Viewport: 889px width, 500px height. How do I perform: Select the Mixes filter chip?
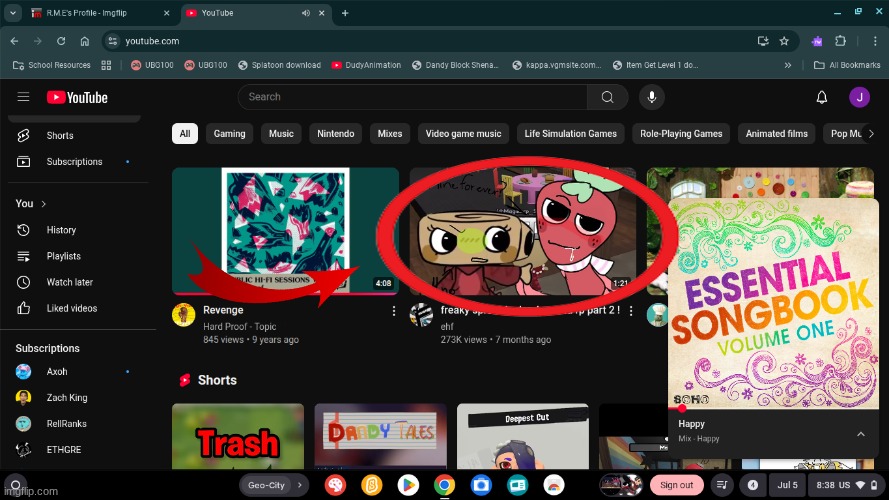coord(390,134)
